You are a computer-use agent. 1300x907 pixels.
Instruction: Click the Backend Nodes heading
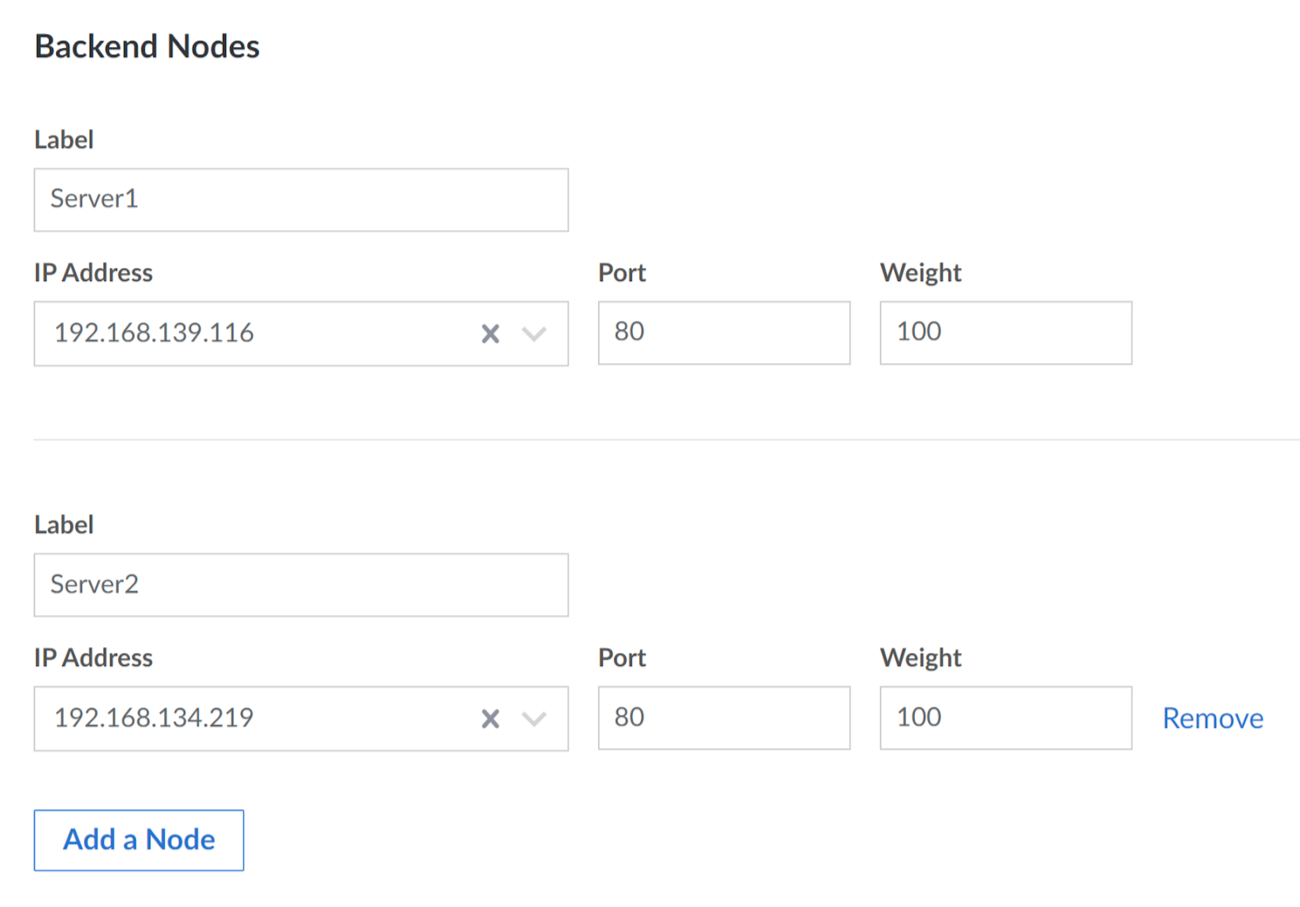146,46
